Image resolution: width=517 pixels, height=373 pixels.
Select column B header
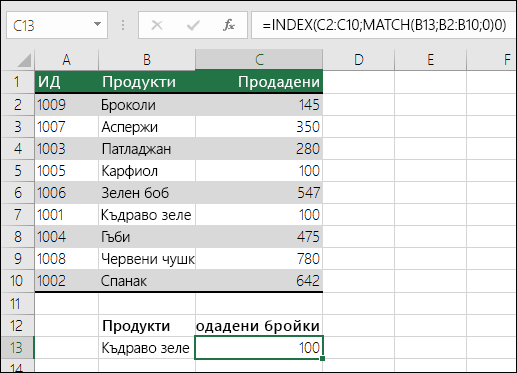(x=147, y=60)
